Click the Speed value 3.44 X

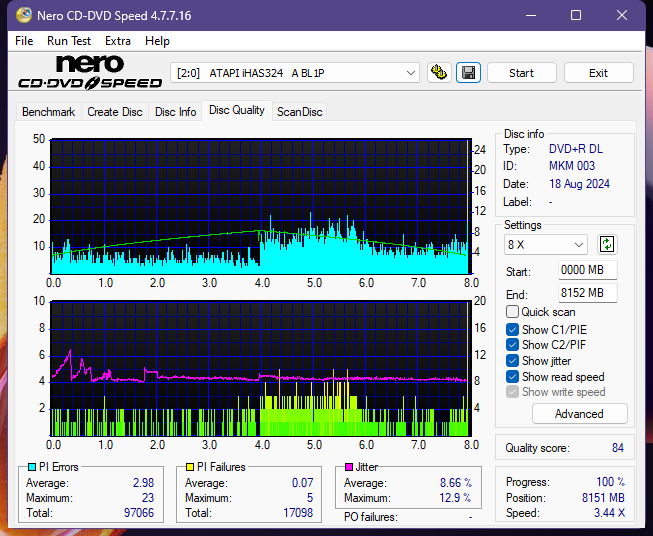click(x=609, y=513)
